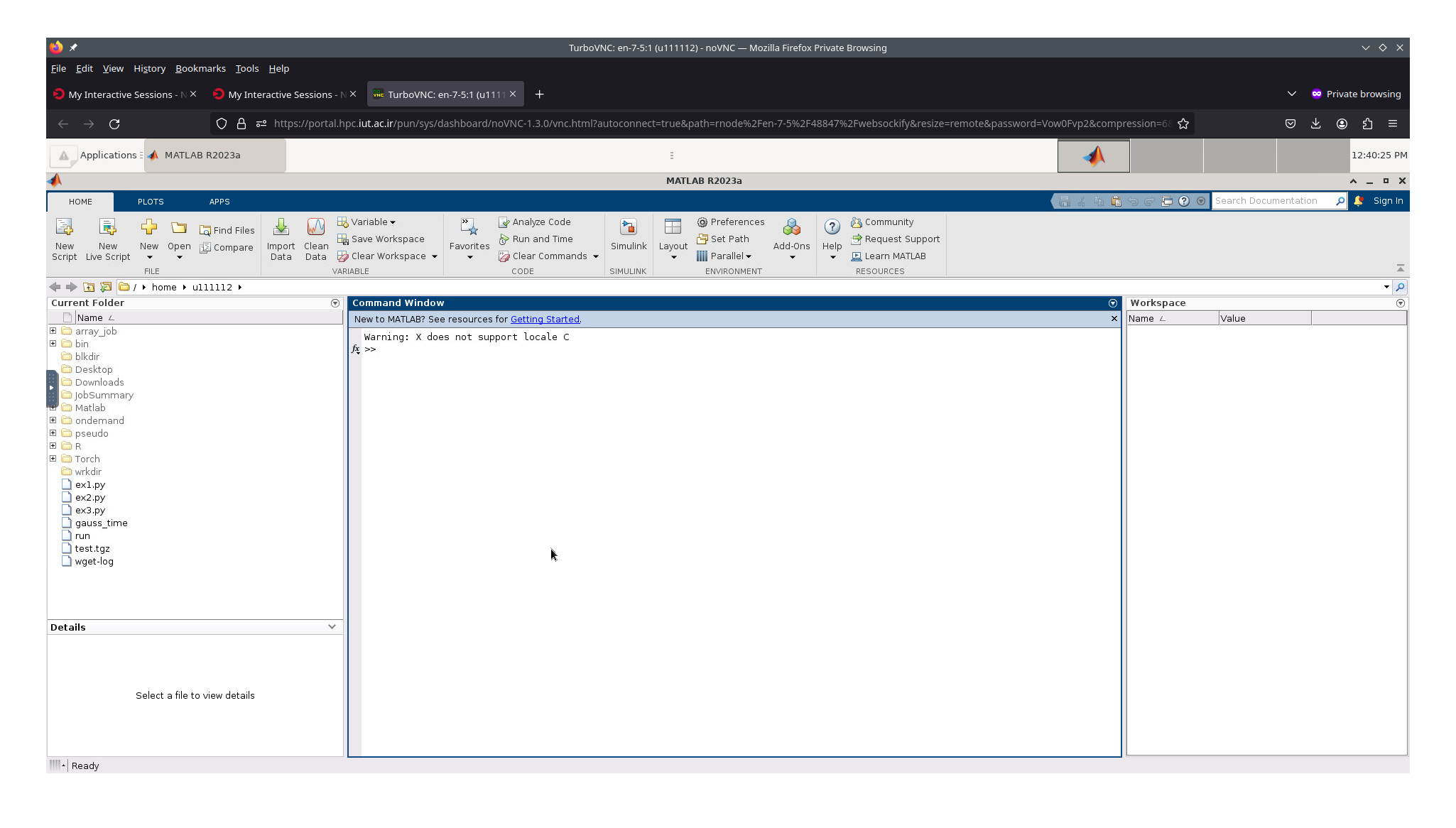Switch to the APPS tab
The height and width of the screenshot is (828, 1456).
coord(219,202)
